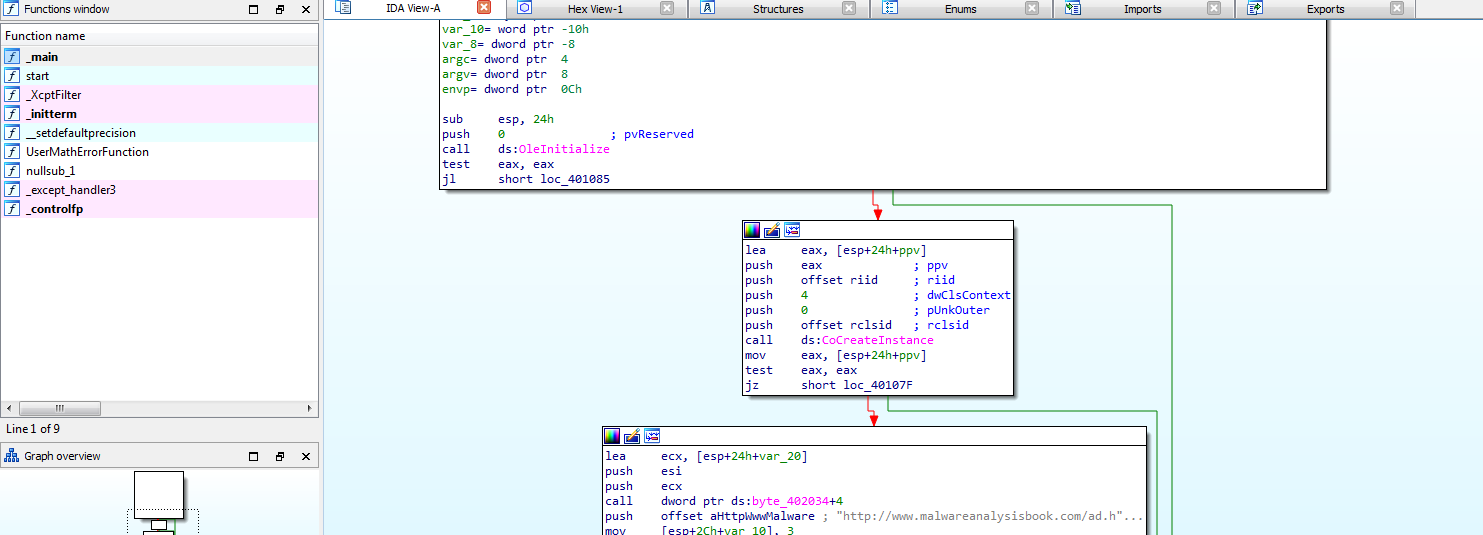The image size is (1483, 535).
Task: Close the Exports tab
Action: click(x=1397, y=8)
